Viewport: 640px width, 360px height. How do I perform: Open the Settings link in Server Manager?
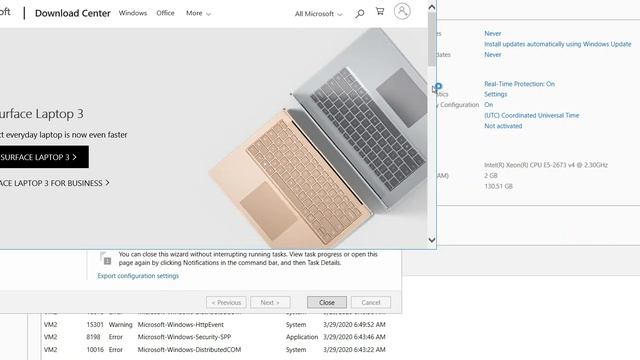pos(496,94)
